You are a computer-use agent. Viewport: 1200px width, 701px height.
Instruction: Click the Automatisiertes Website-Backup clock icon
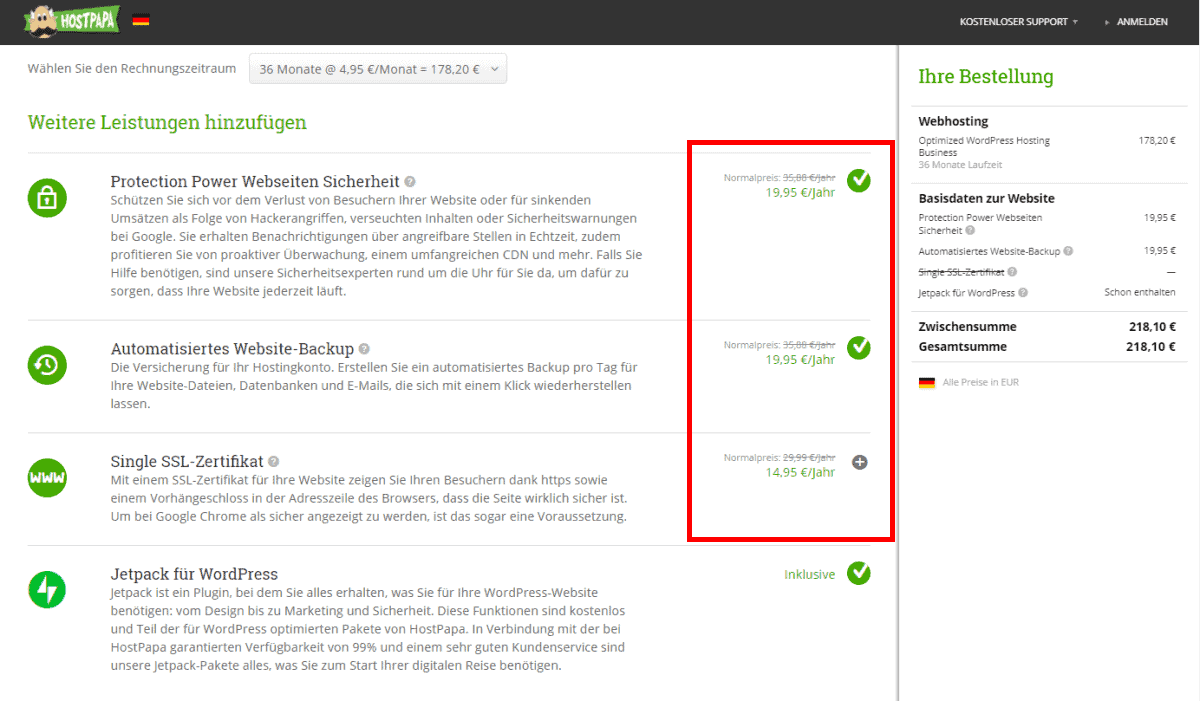47,366
